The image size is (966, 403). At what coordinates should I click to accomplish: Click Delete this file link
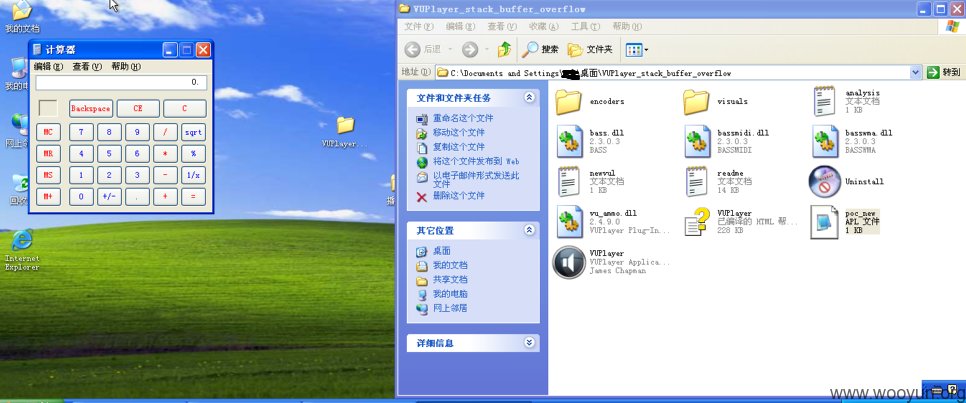coord(458,196)
